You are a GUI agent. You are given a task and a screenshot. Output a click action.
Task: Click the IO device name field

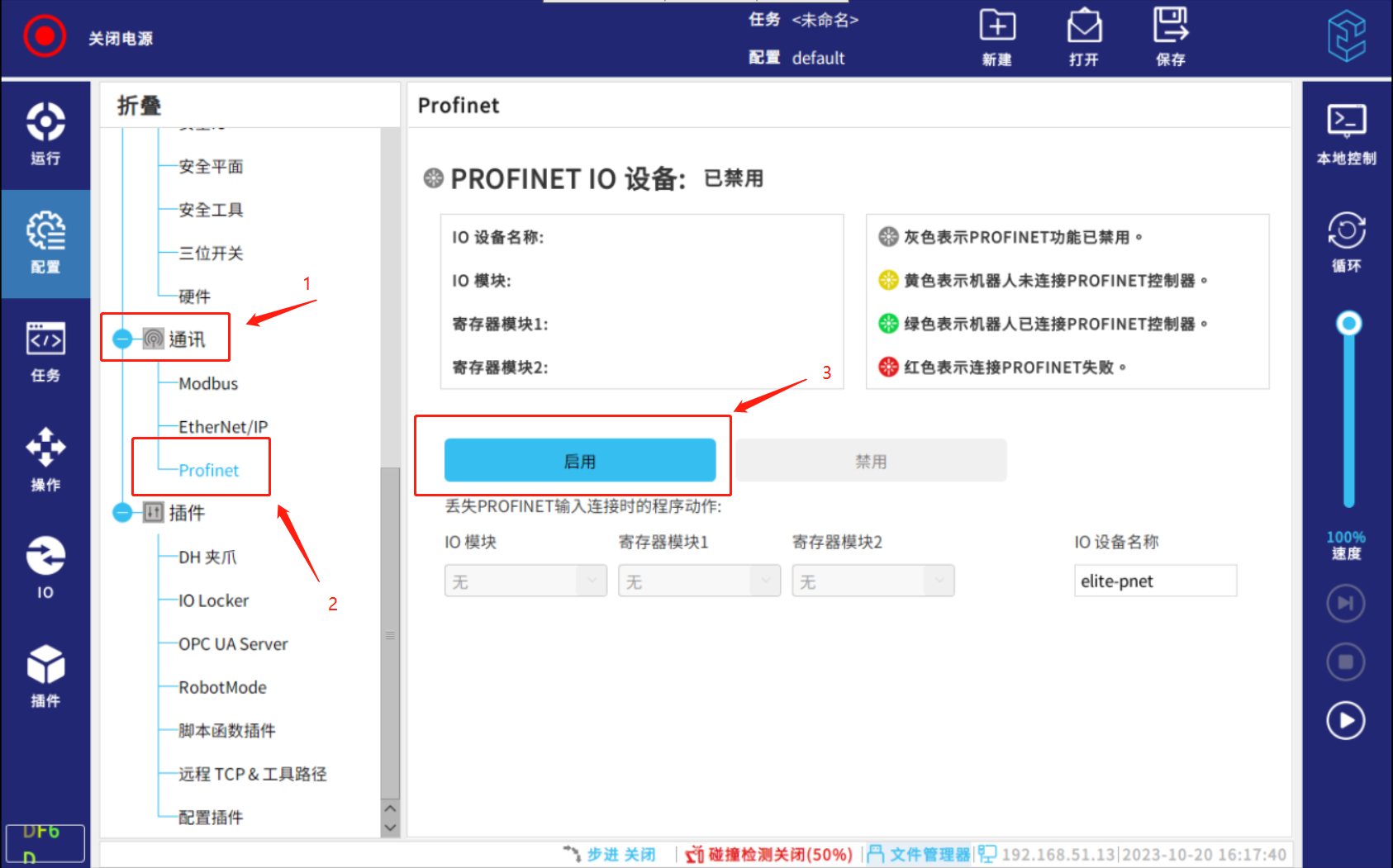1154,581
